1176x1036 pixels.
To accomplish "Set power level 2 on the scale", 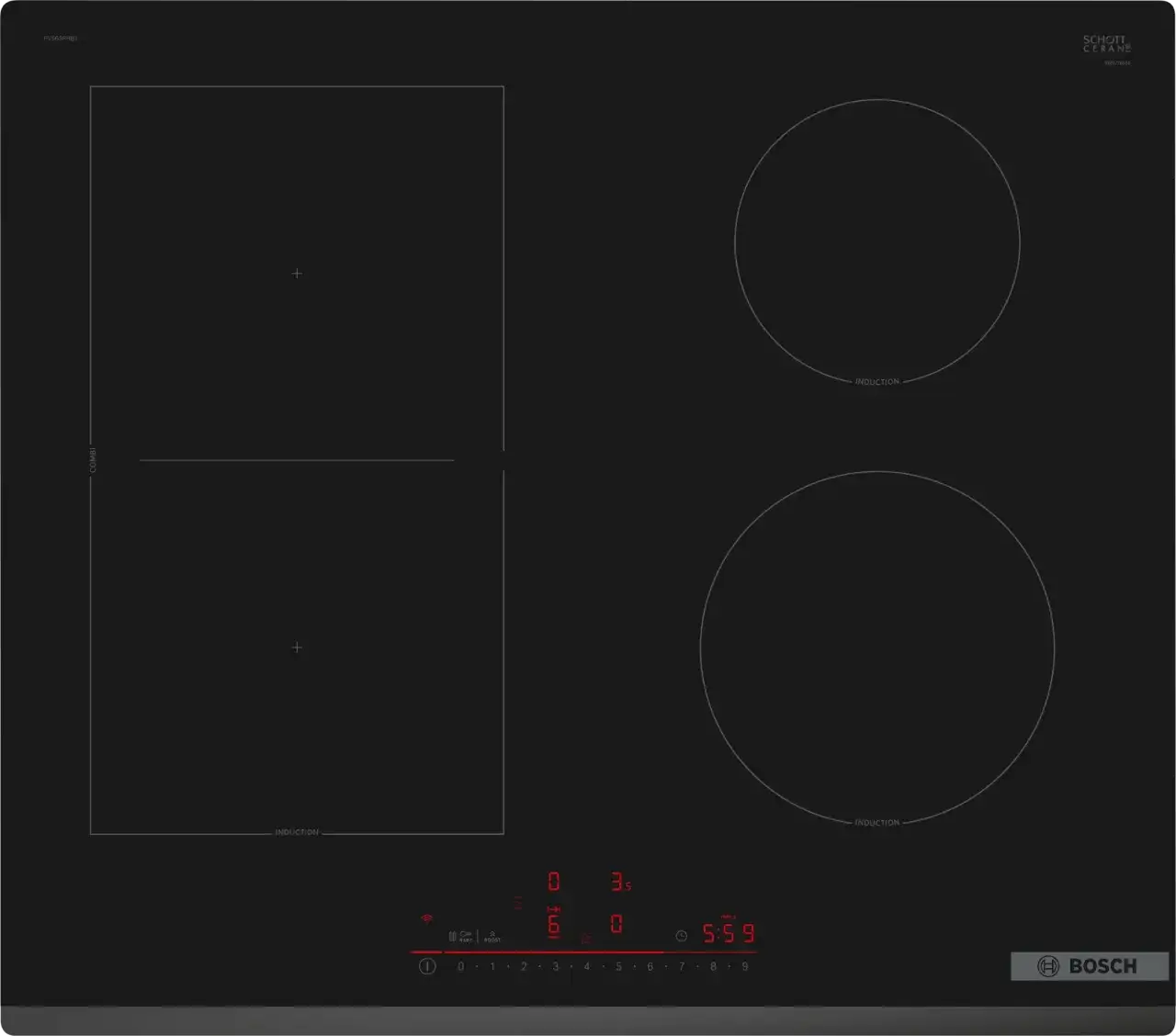I will coord(524,966).
